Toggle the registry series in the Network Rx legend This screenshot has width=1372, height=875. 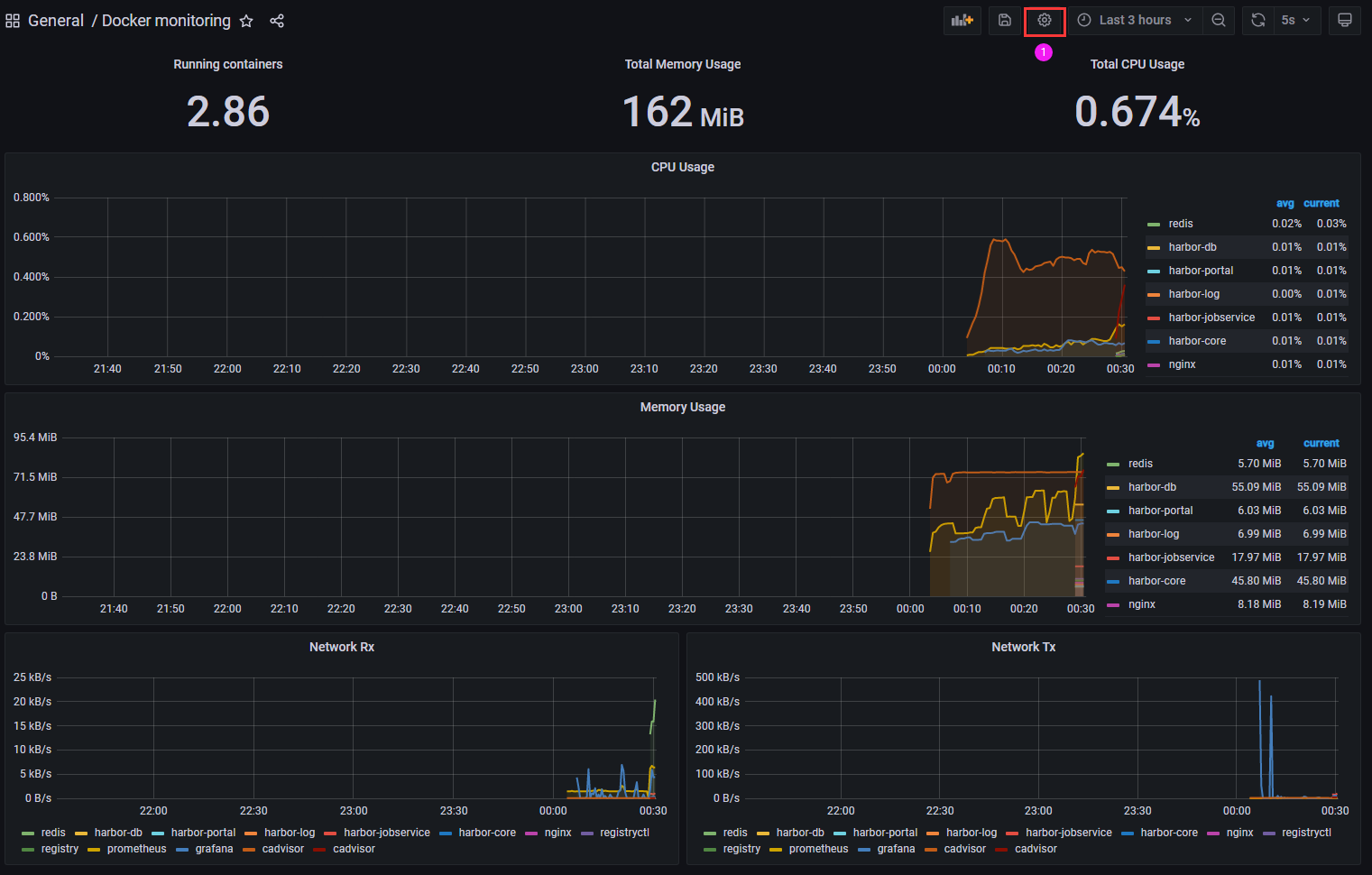[x=60, y=849]
